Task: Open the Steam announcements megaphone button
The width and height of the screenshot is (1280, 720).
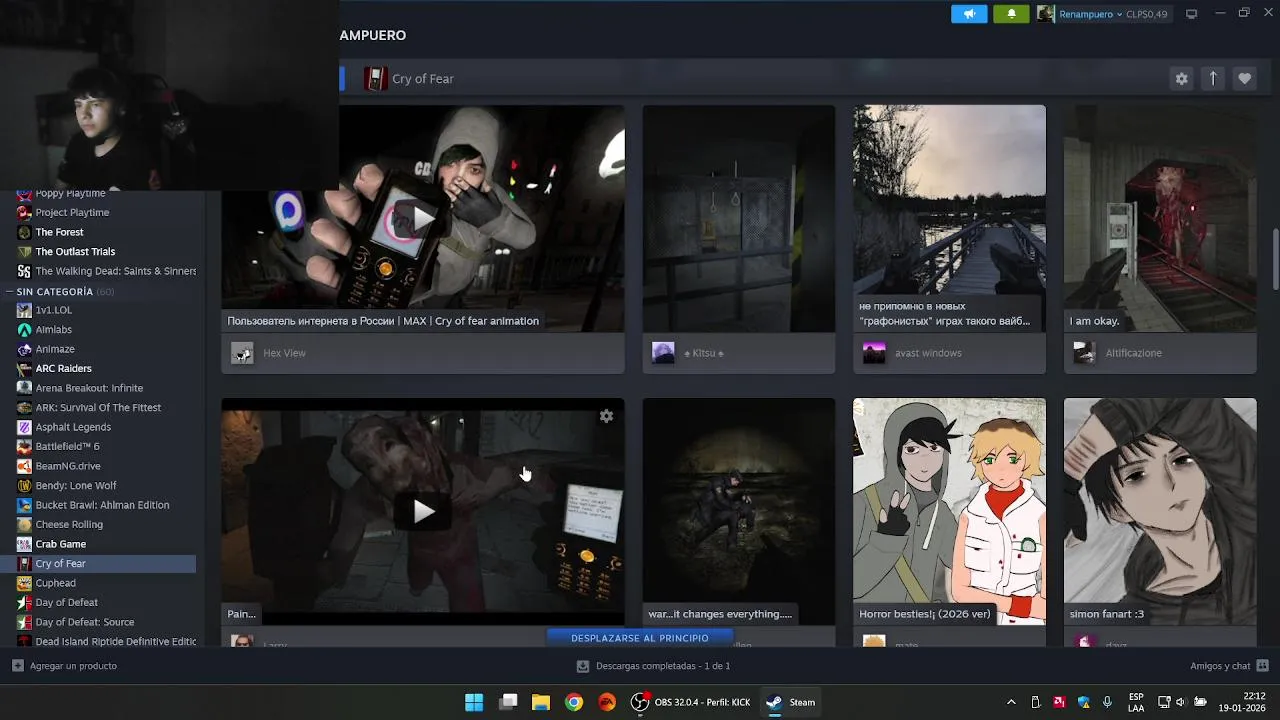Action: pos(969,14)
